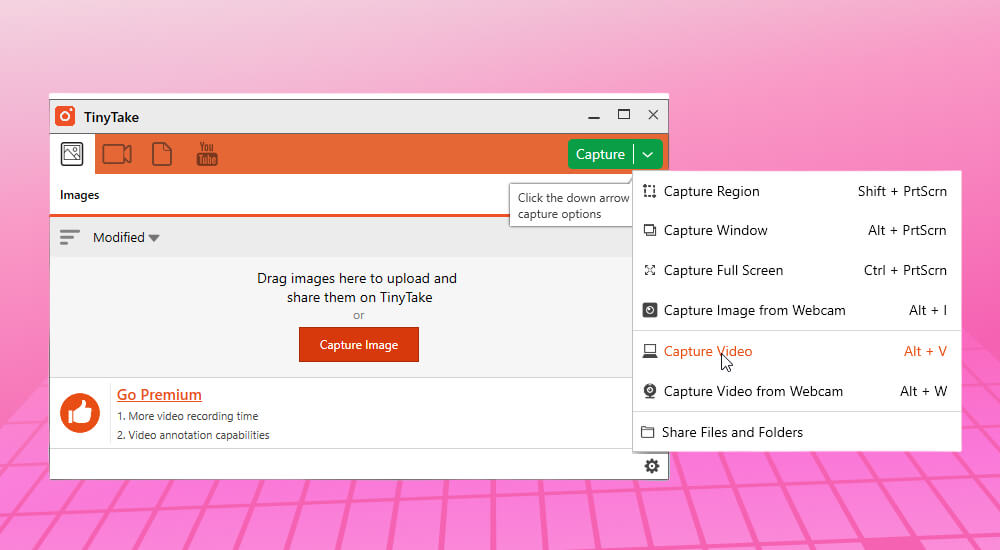Choose Capture Window menu entry

(797, 230)
